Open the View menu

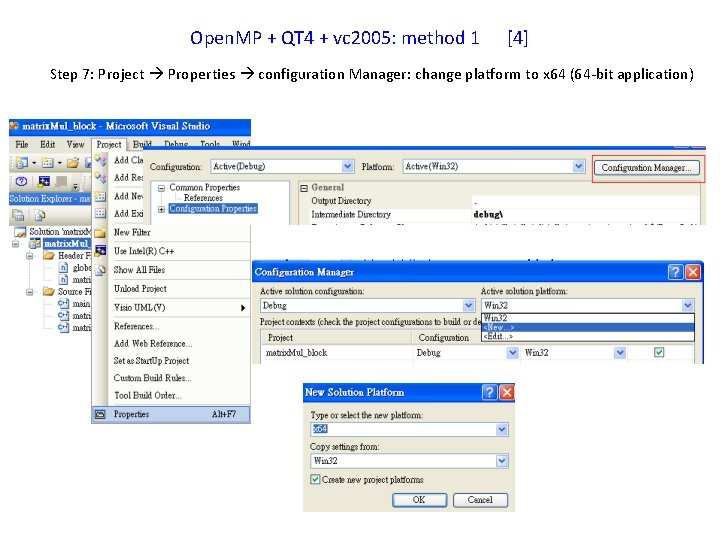(75, 145)
